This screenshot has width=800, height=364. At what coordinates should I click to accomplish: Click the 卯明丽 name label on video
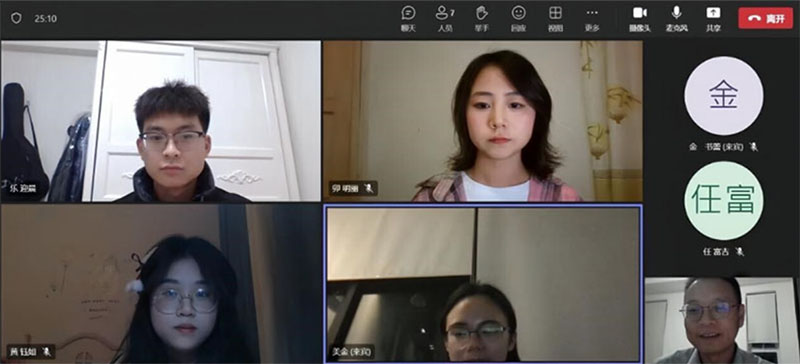click(x=345, y=189)
